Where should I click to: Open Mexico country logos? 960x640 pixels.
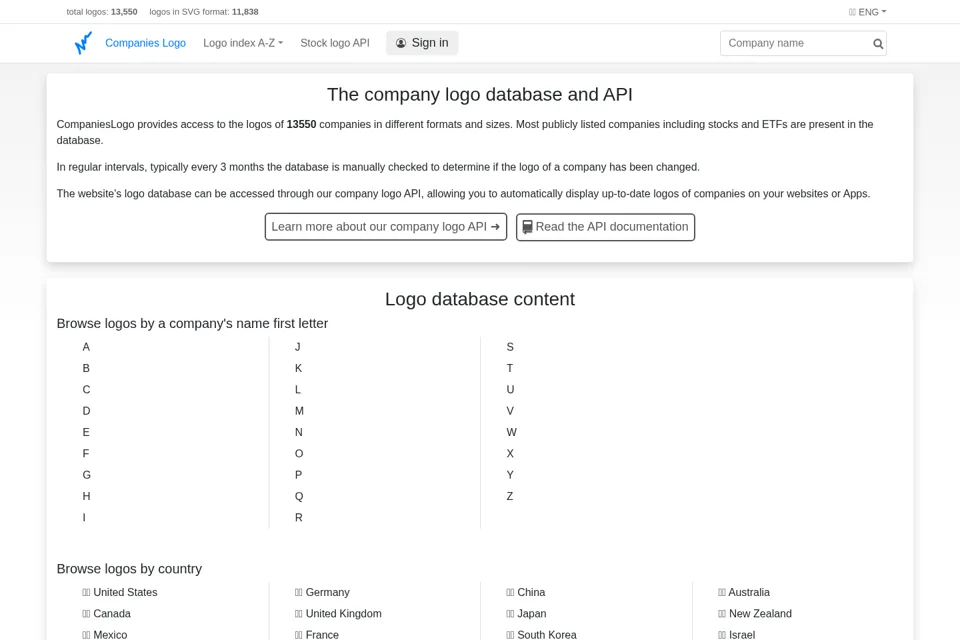pos(104,634)
